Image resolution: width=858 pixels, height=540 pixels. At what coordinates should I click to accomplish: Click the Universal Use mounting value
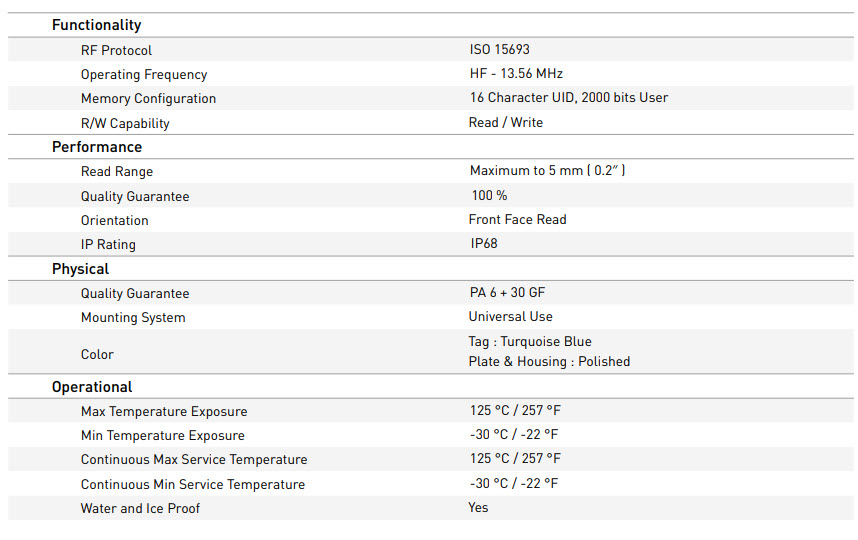510,316
